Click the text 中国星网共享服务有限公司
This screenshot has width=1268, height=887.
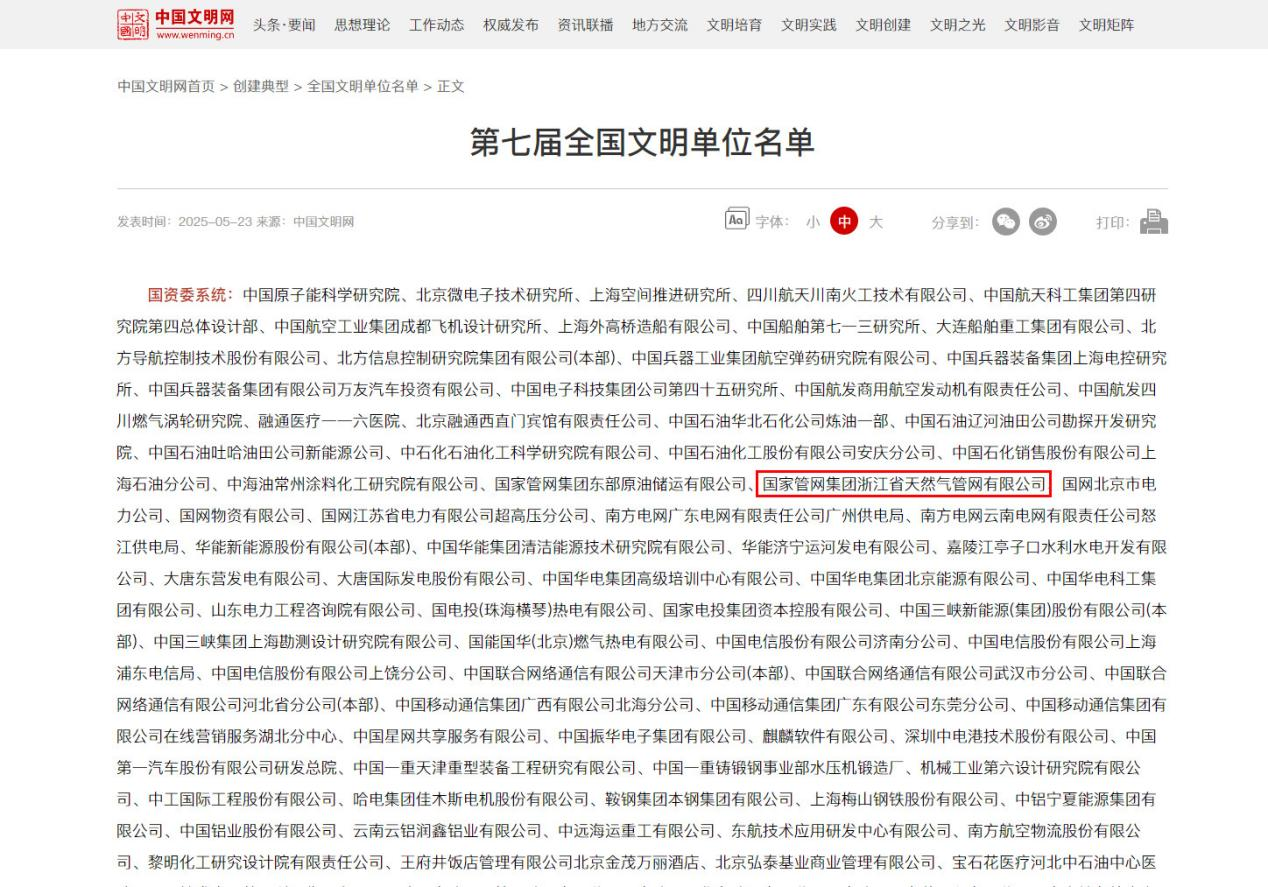(x=448, y=737)
